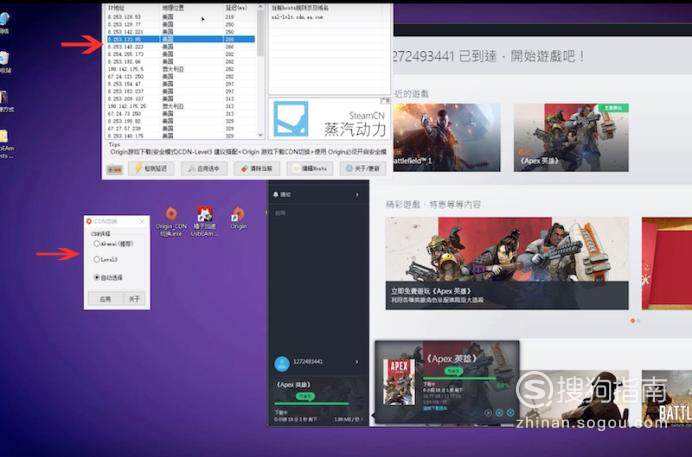Open the Battlefield 1 recent game tile
692x457 pixels.
(x=447, y=138)
